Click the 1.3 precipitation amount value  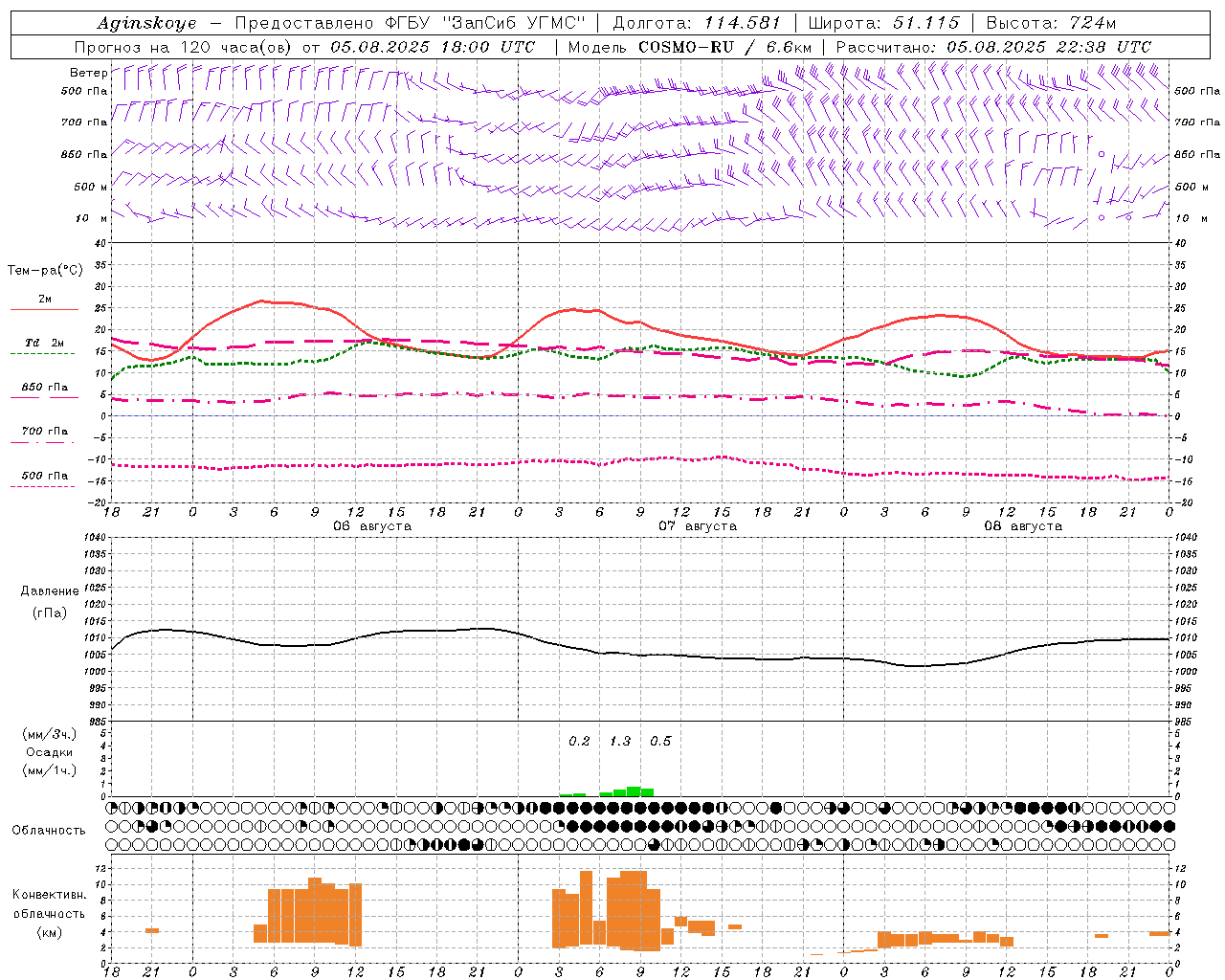(x=620, y=742)
